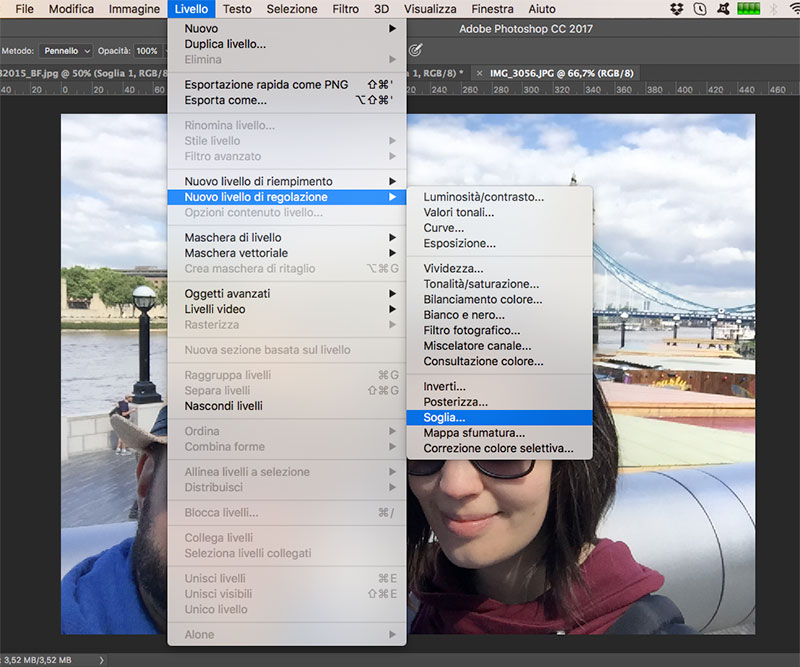Select Vividezza... adjustment
The image size is (800, 667).
coord(499,268)
